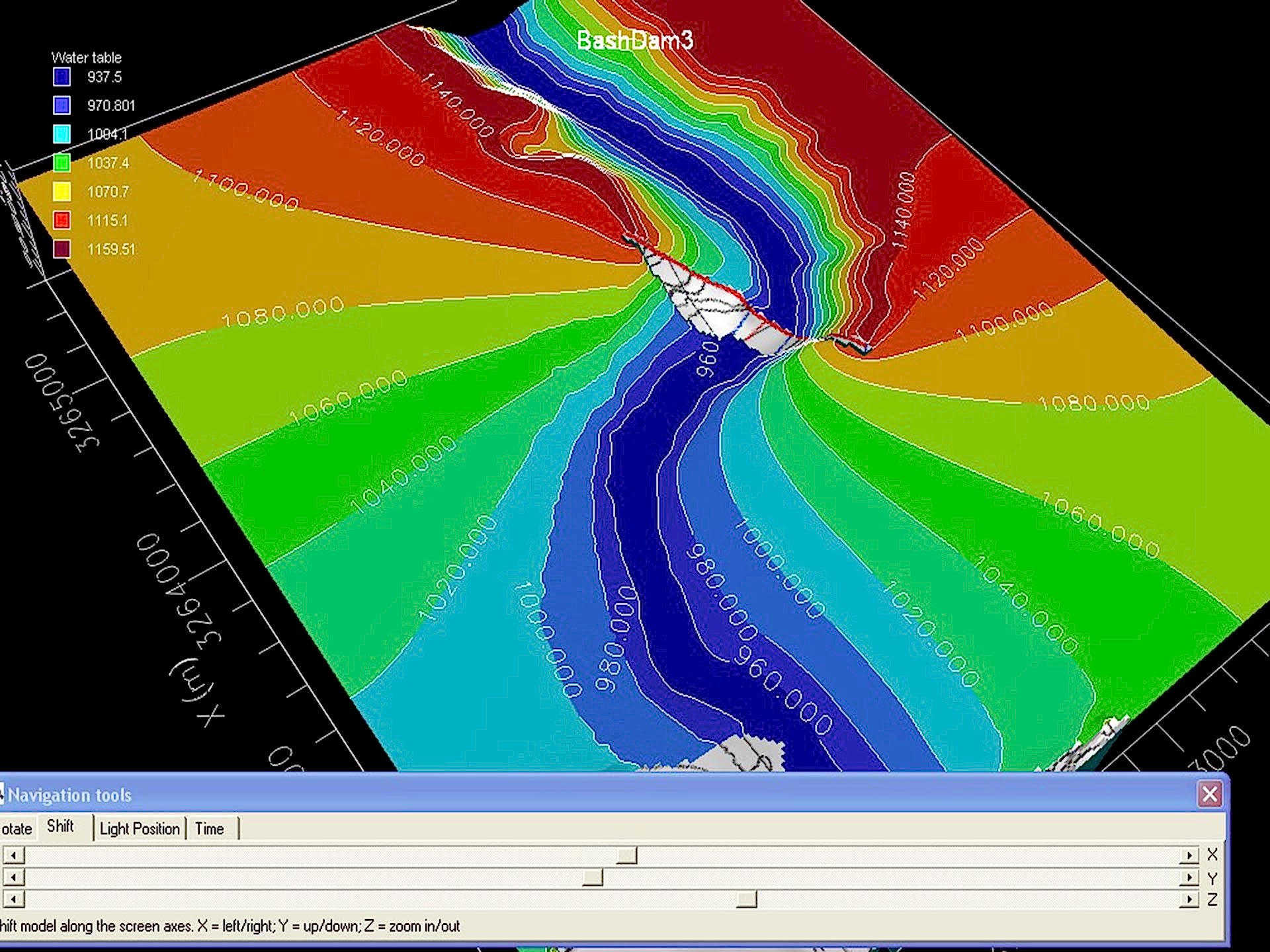Click the 'X(m)' axis label

tap(197, 692)
